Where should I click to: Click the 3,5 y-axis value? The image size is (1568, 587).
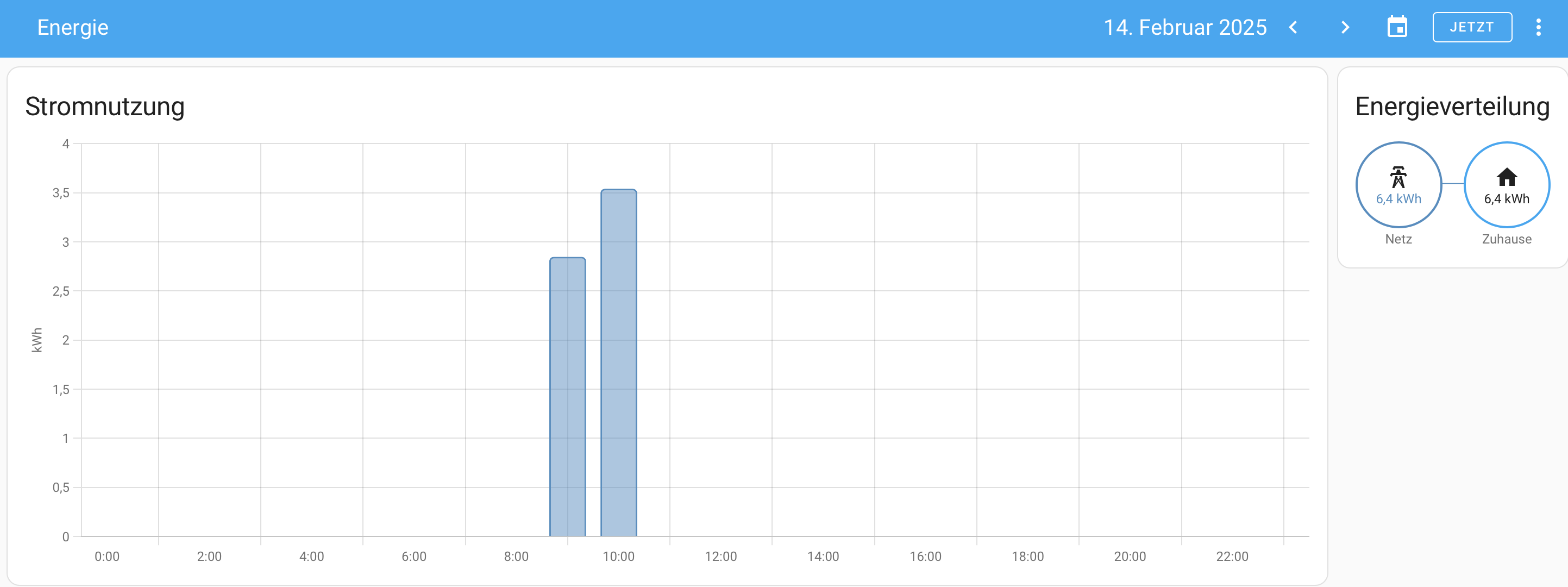pyautogui.click(x=61, y=193)
